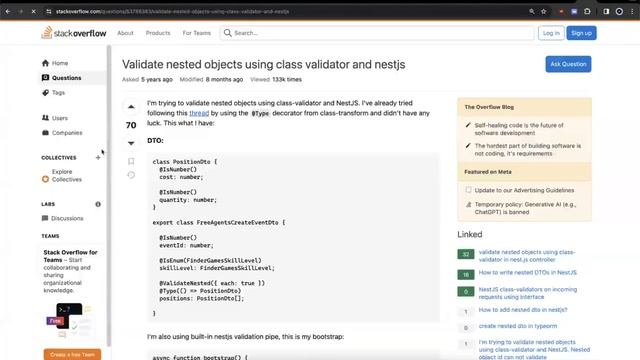Open linked 'NestJS class-validators on incoming requests'
Viewport: 640px width, 360px height.
click(528, 293)
